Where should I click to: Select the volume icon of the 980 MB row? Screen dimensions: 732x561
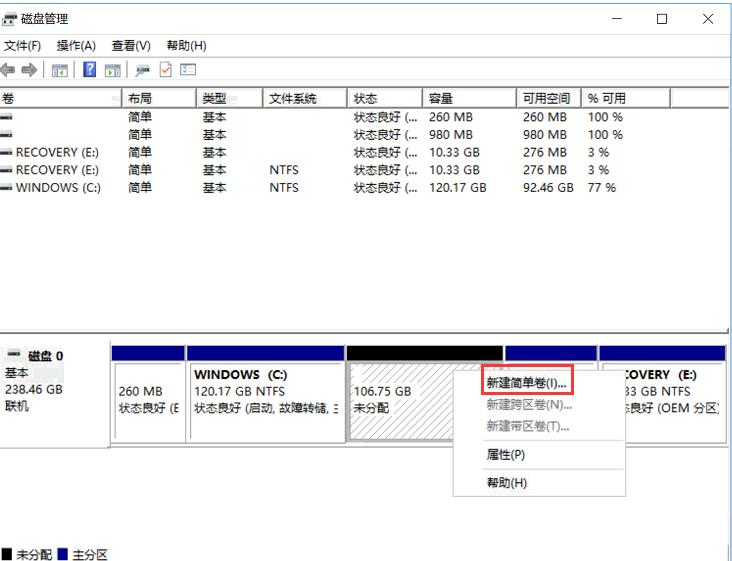pyautogui.click(x=6, y=135)
